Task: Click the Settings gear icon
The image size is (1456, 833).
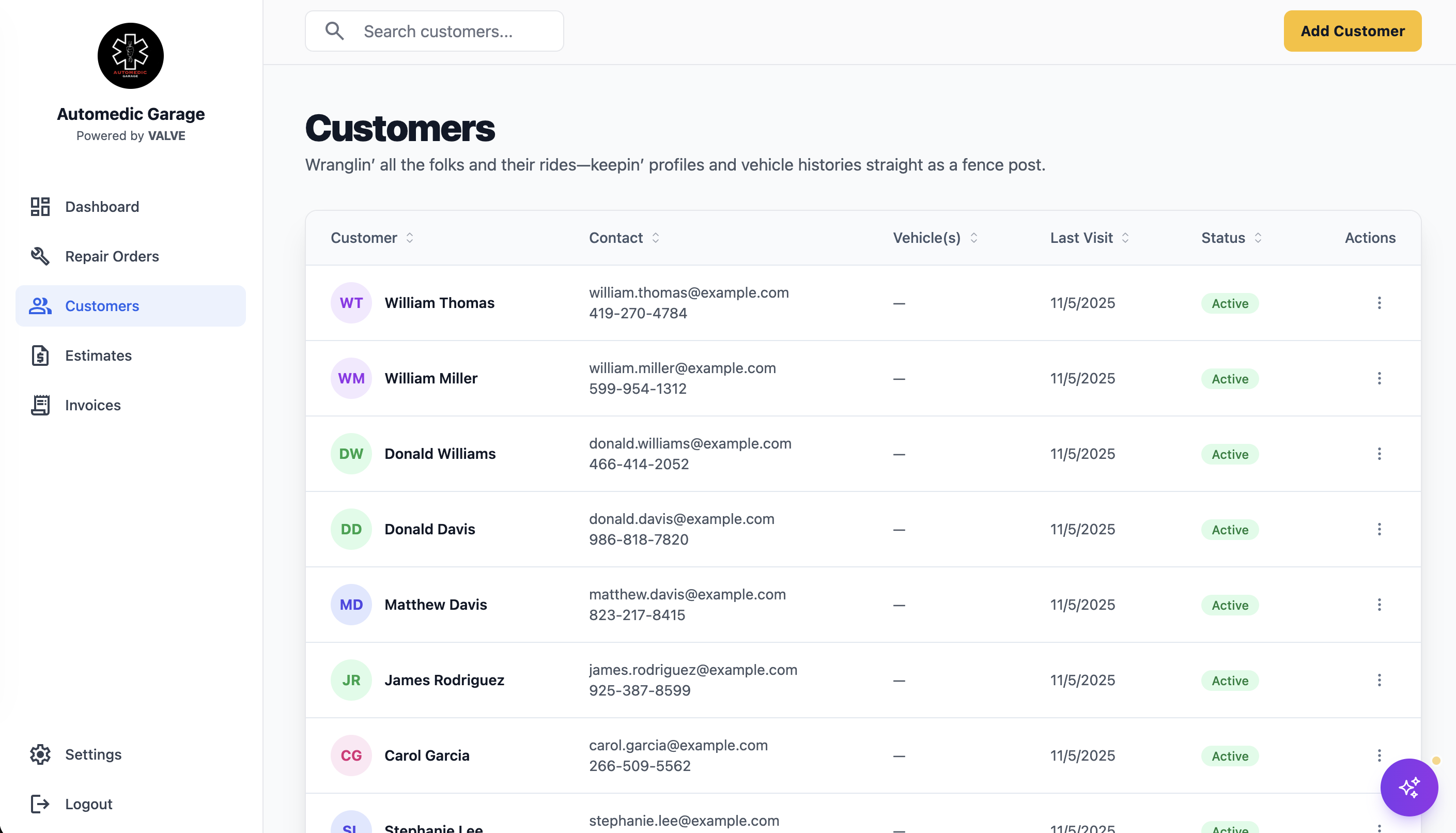Action: click(x=39, y=754)
